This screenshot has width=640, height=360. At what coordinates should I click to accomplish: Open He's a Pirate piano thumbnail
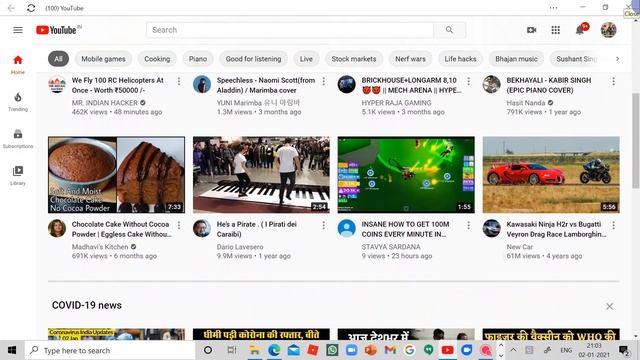pyautogui.click(x=261, y=175)
